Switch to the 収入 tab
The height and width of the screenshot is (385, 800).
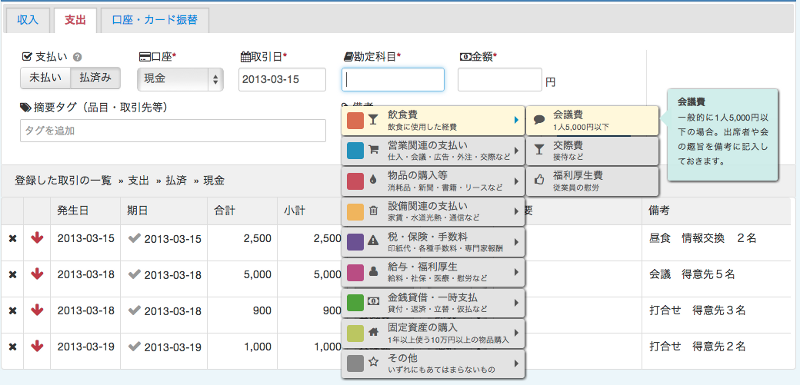(x=28, y=20)
